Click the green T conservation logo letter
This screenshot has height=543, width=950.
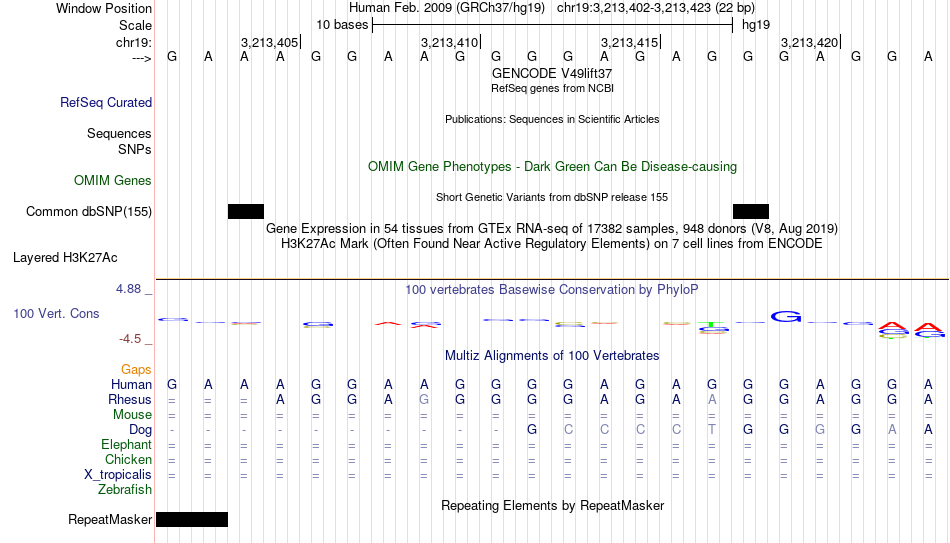tap(711, 324)
